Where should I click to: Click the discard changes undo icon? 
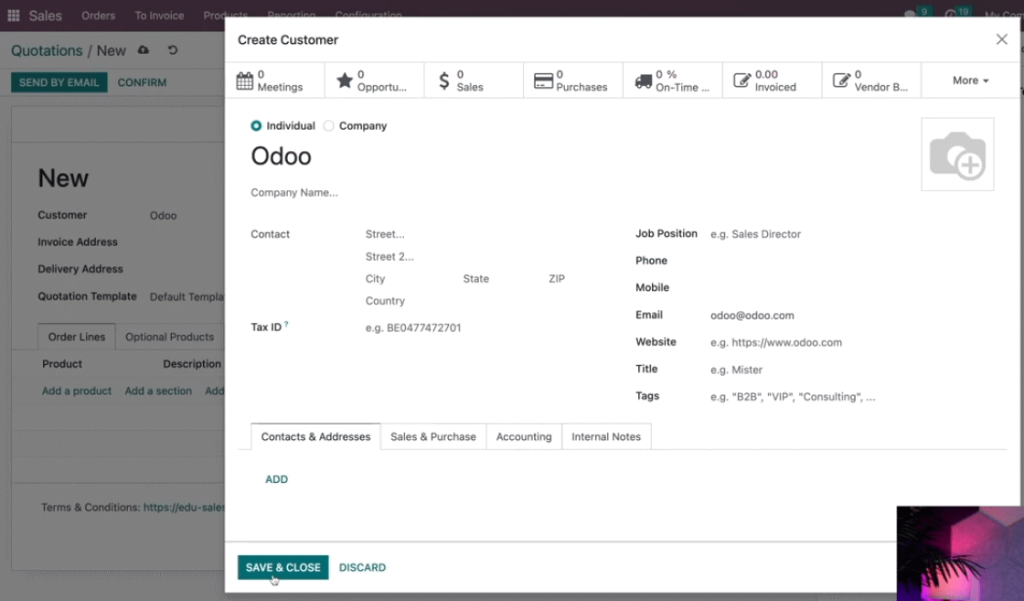(x=172, y=50)
